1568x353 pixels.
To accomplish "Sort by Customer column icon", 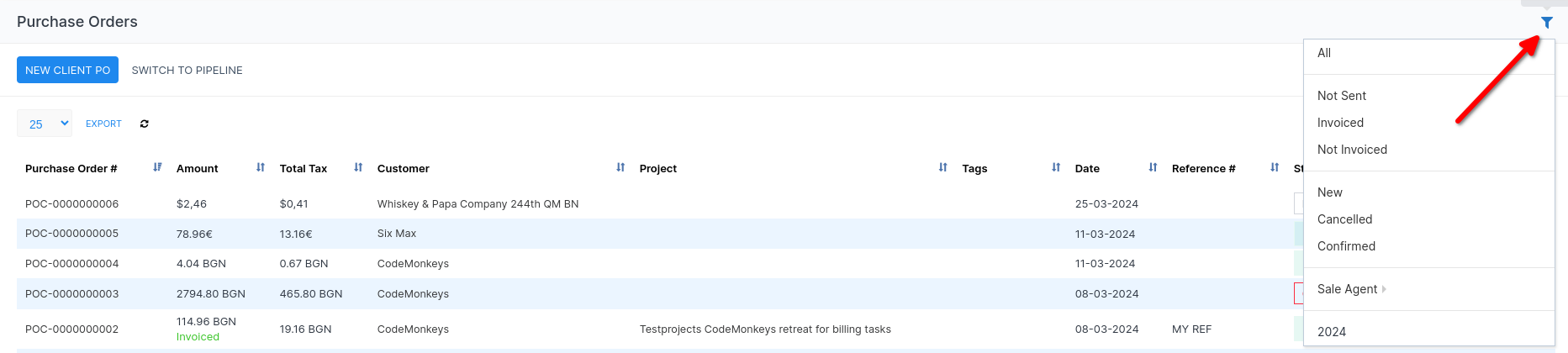I will (x=620, y=168).
